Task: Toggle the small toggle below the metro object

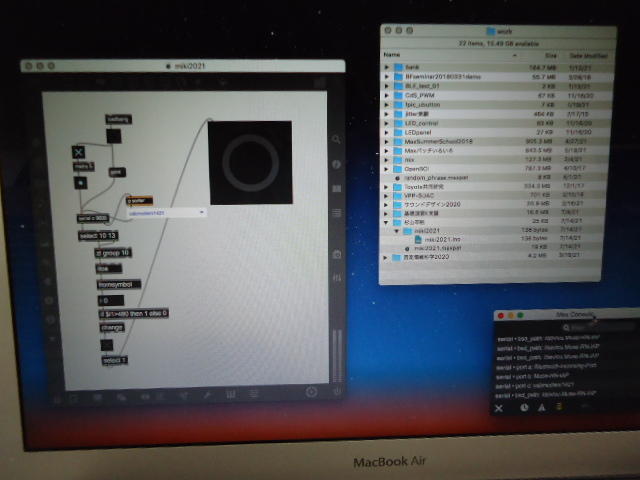Action: click(80, 183)
